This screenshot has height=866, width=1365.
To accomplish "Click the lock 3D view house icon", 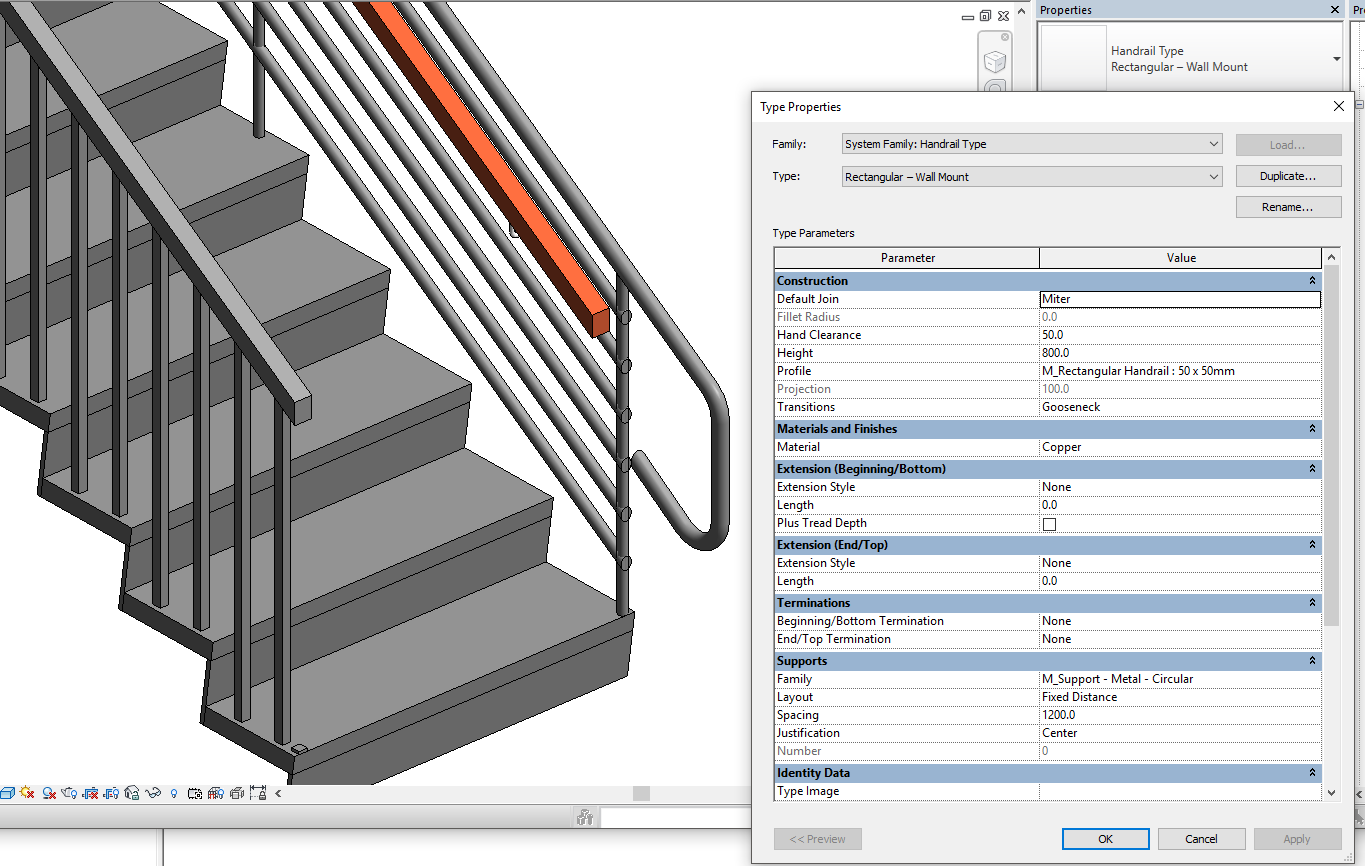I will (132, 793).
